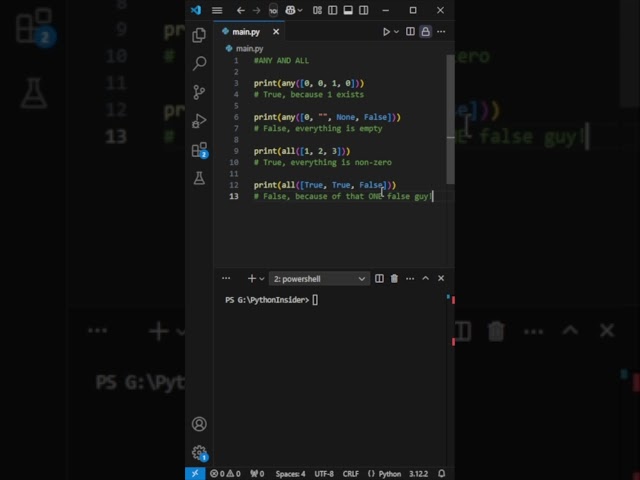Kill the terminal with the trash icon
Screen dimensions: 640x480
coord(394,278)
